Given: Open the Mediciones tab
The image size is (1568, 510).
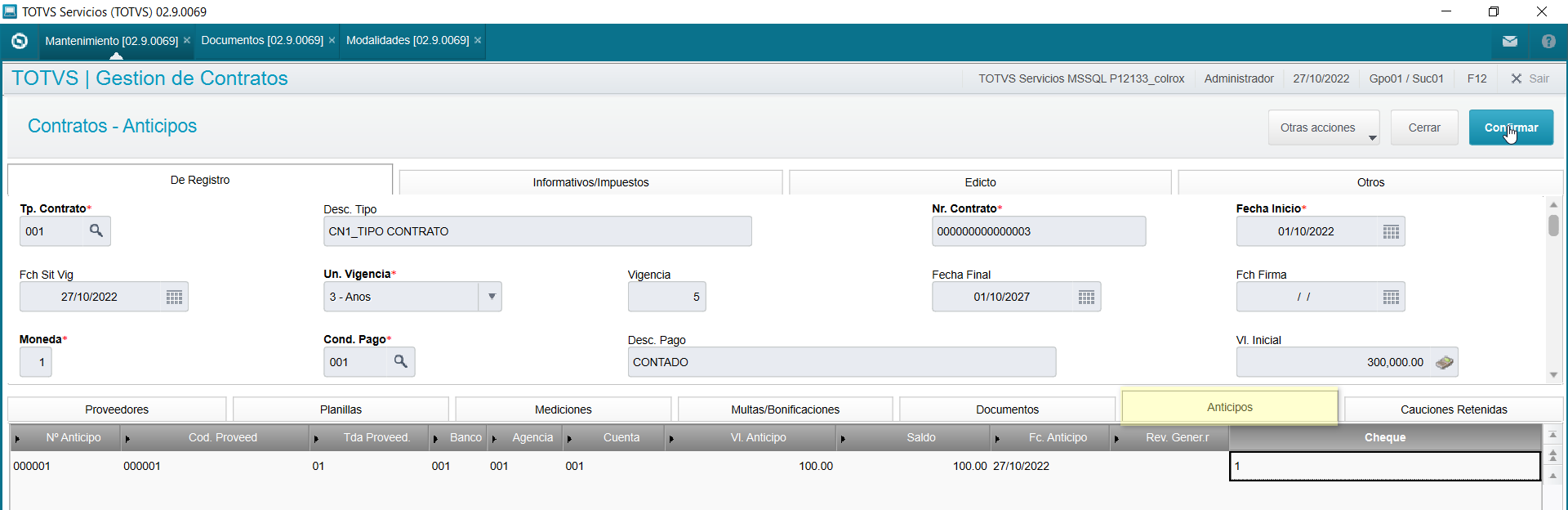Looking at the screenshot, I should tap(563, 409).
